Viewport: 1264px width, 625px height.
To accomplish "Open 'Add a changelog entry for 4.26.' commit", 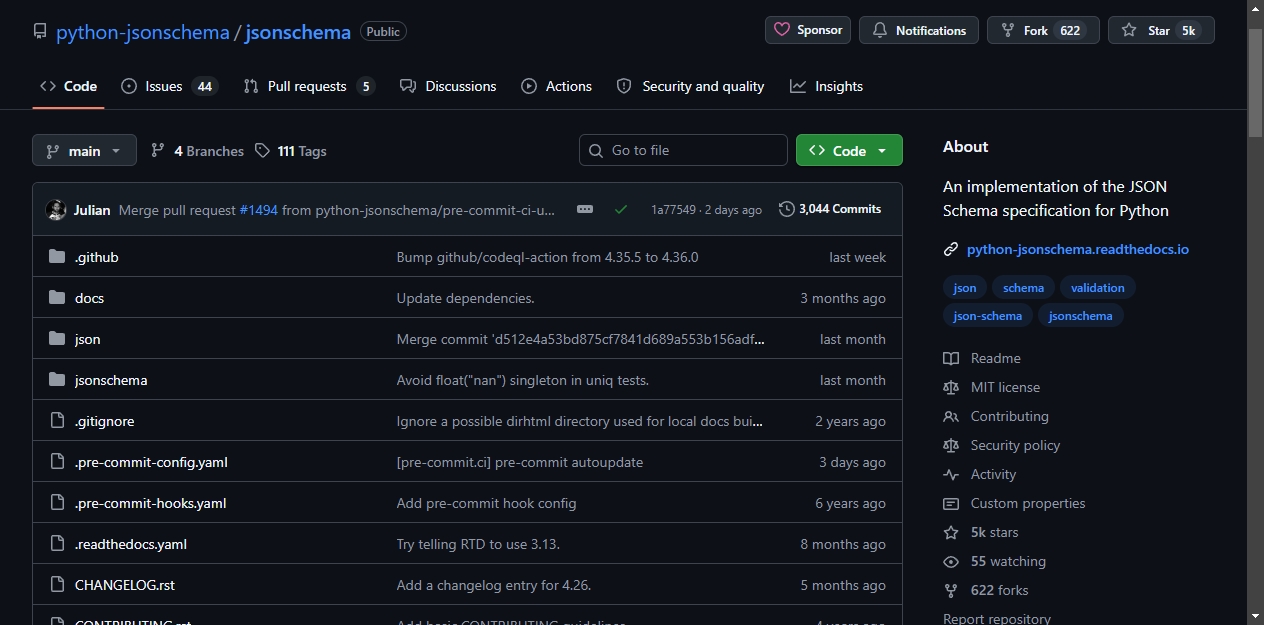I will click(494, 585).
